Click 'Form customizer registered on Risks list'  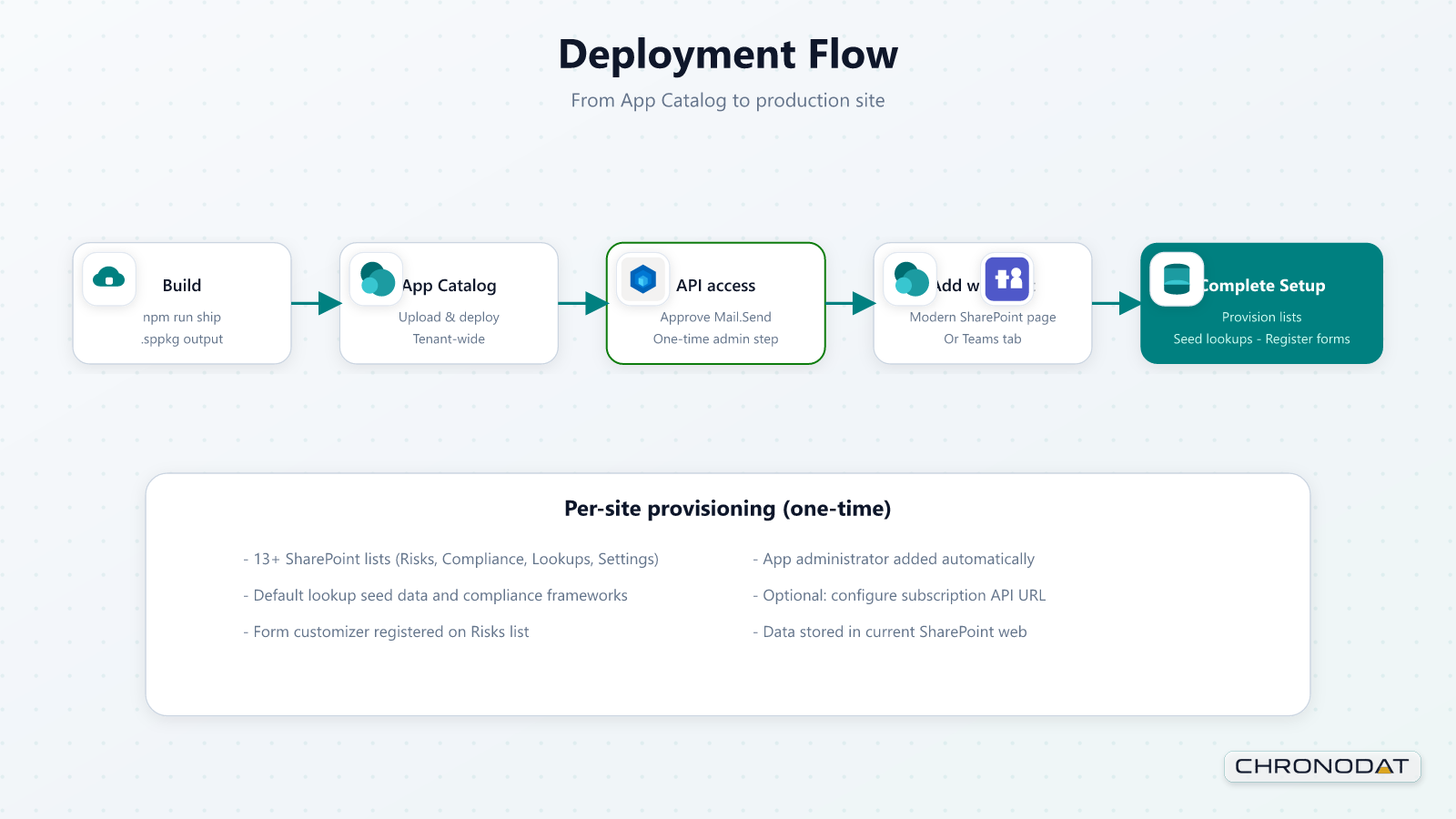tap(386, 632)
